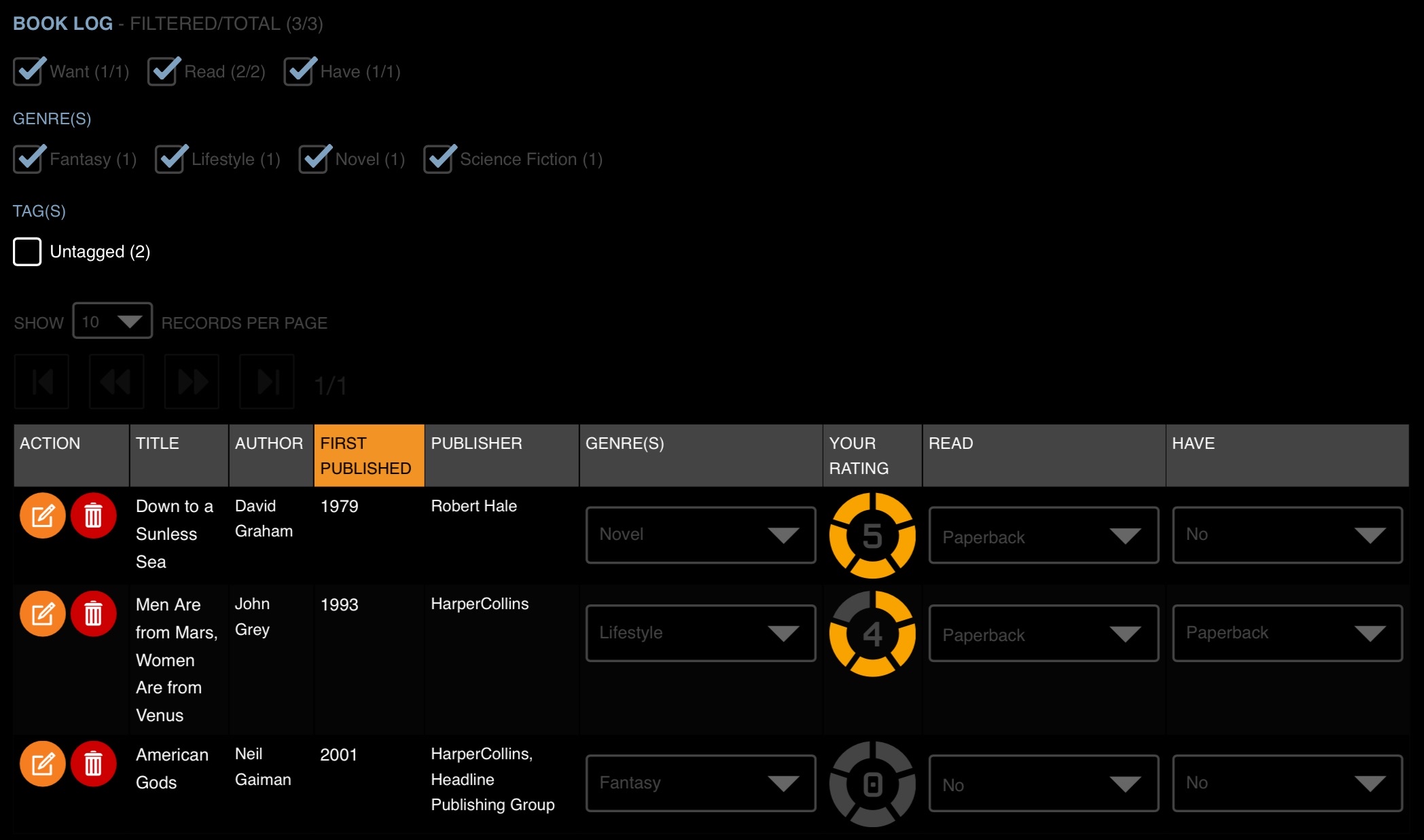1424x840 pixels.
Task: Check the Untagged (2) tag filter
Action: pyautogui.click(x=27, y=252)
